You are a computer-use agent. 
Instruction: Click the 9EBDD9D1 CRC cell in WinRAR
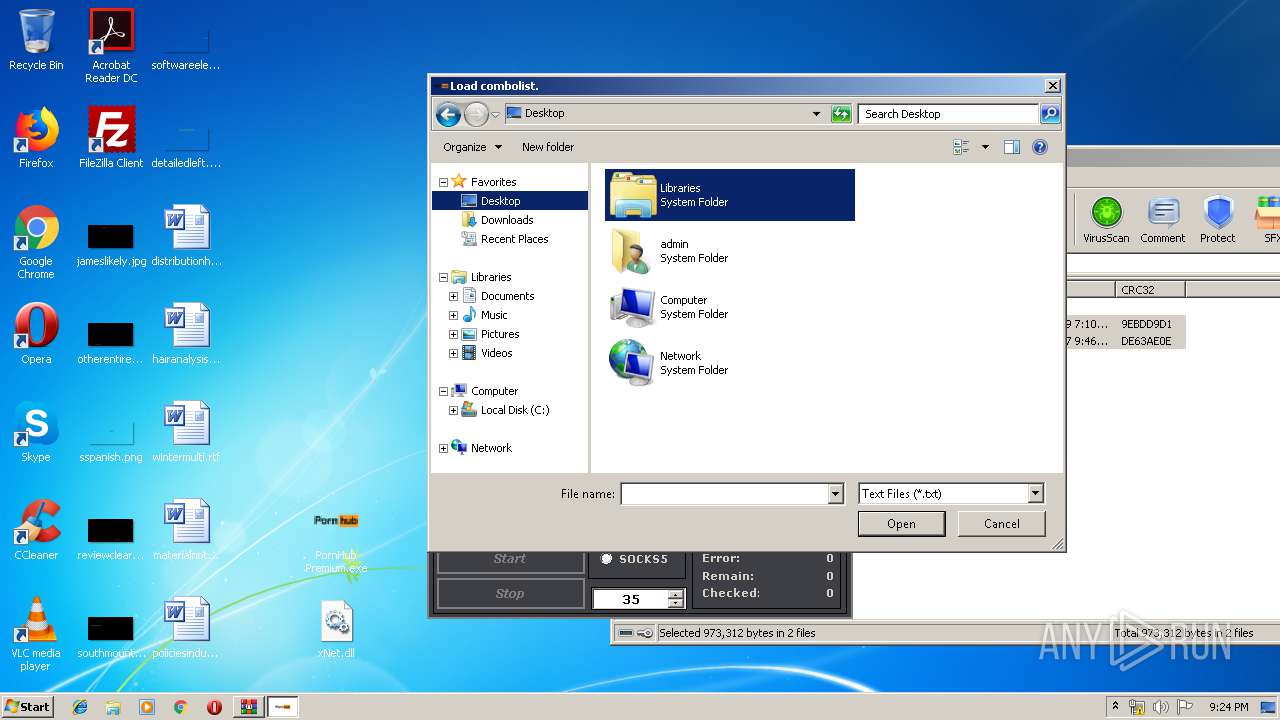[1146, 324]
